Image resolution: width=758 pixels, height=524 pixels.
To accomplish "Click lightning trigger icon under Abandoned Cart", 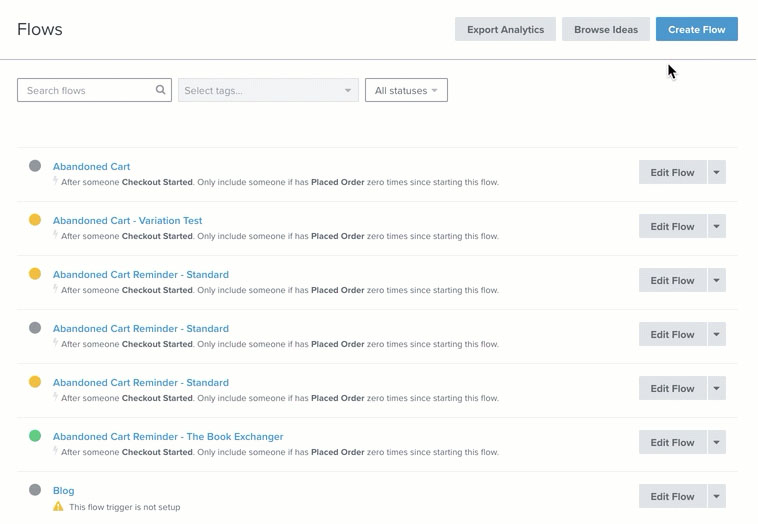I will [x=56, y=182].
